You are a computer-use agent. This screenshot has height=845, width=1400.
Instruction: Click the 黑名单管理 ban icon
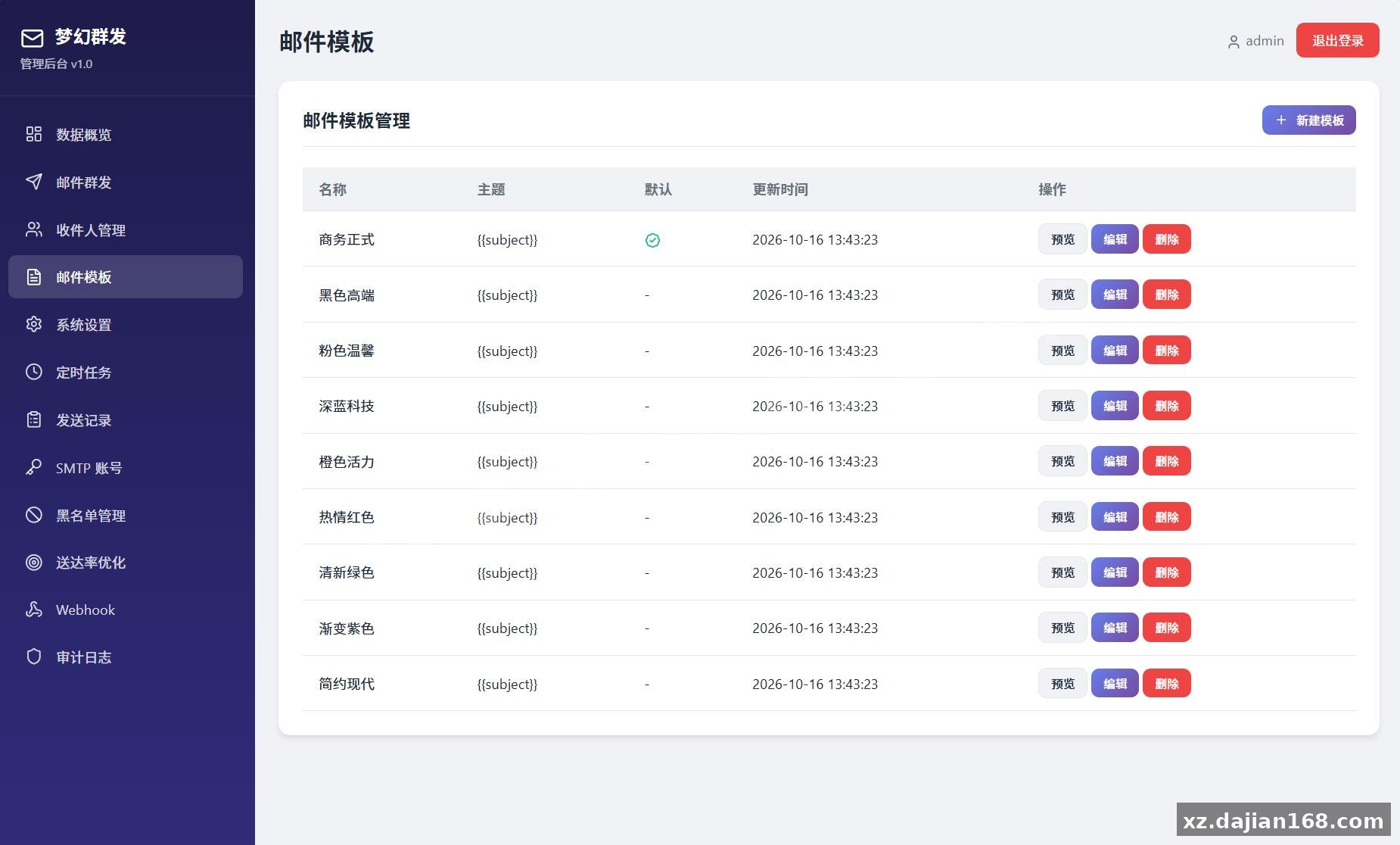(x=34, y=515)
